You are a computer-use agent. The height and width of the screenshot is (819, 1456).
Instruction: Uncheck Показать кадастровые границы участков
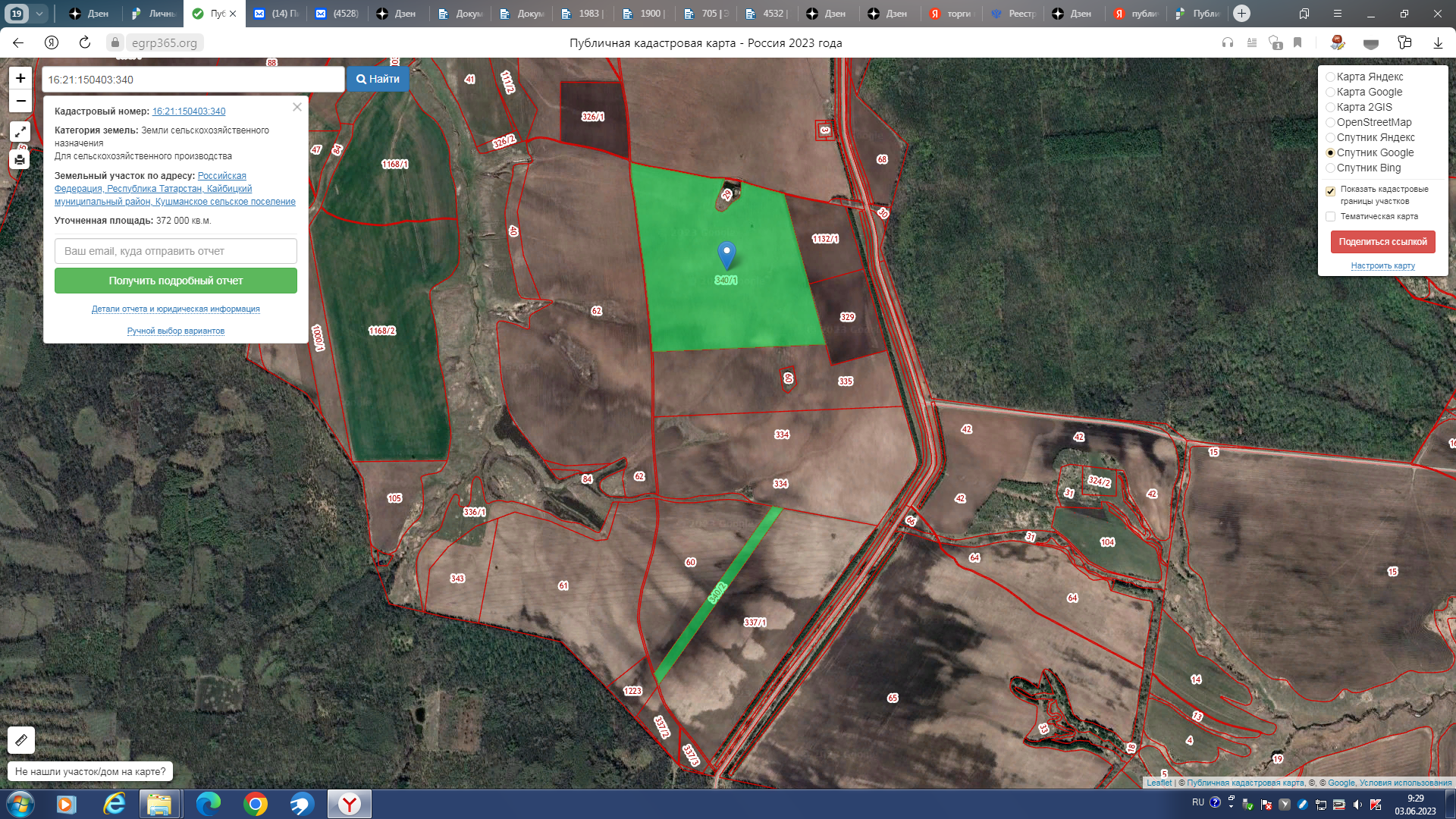[x=1330, y=190]
